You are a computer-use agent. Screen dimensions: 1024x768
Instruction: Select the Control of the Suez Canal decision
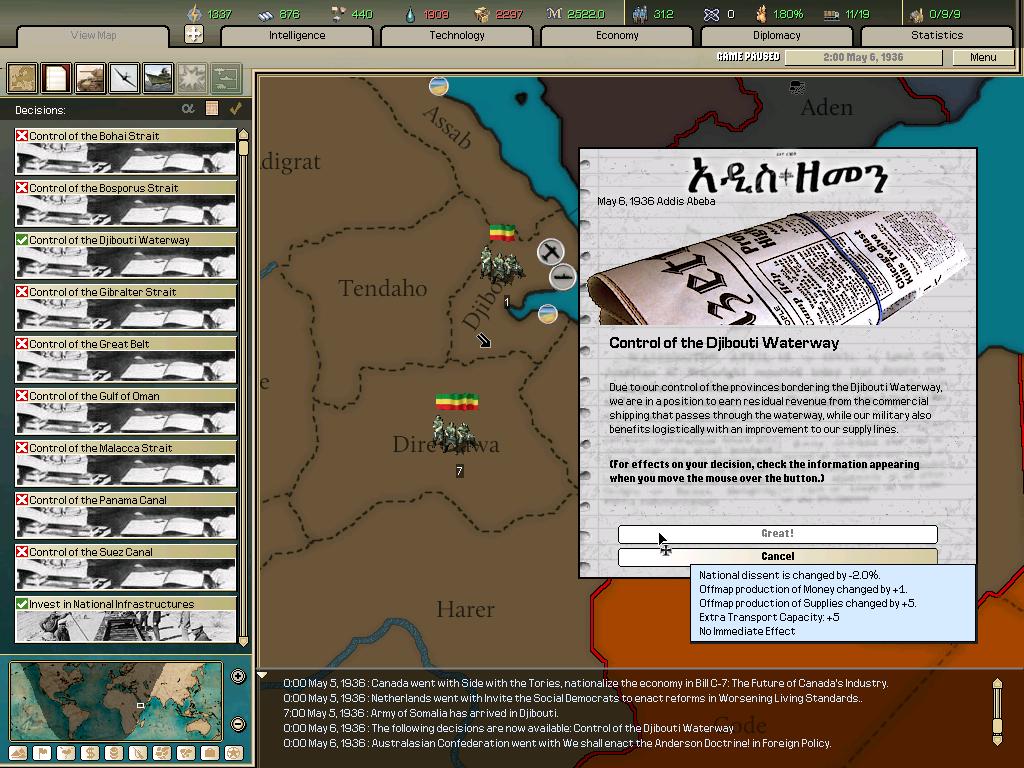click(x=125, y=568)
